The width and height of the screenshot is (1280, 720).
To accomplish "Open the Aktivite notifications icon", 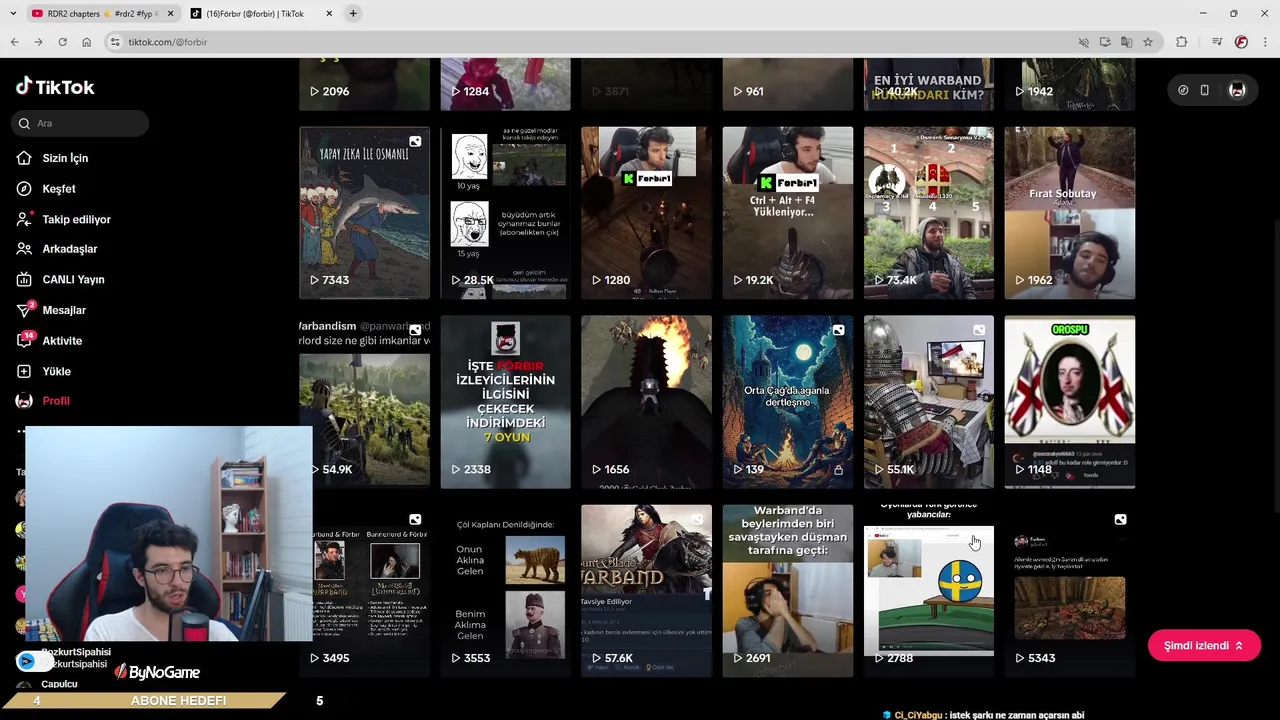I will 24,341.
